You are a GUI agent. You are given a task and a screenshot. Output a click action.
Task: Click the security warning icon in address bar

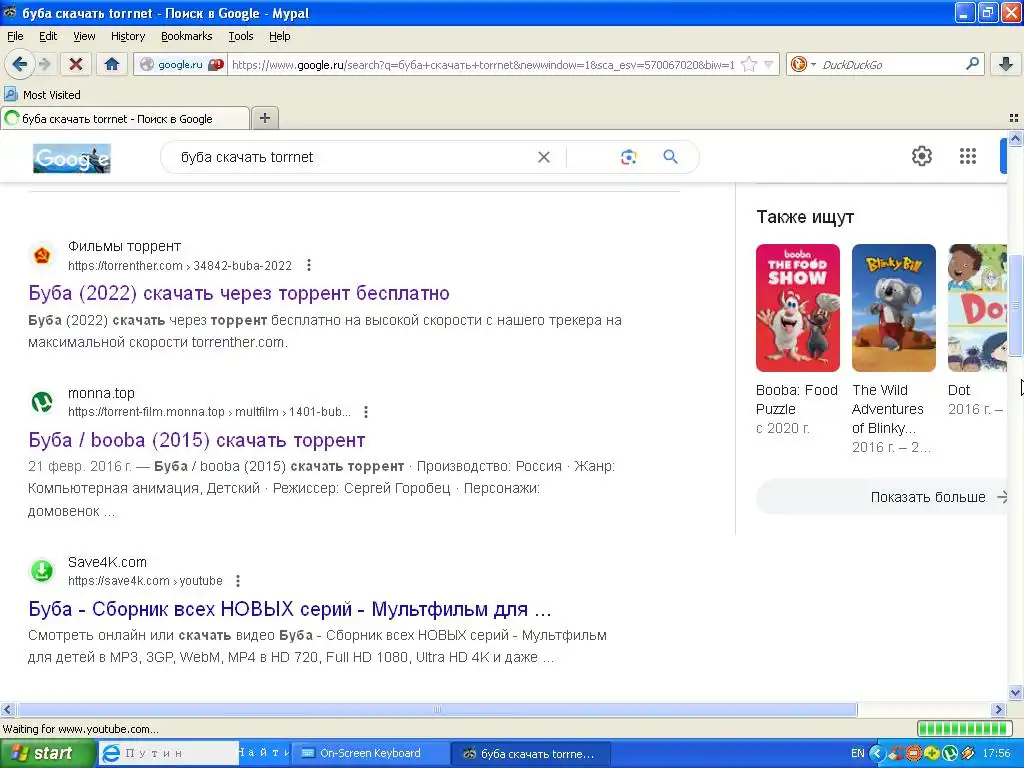click(216, 65)
